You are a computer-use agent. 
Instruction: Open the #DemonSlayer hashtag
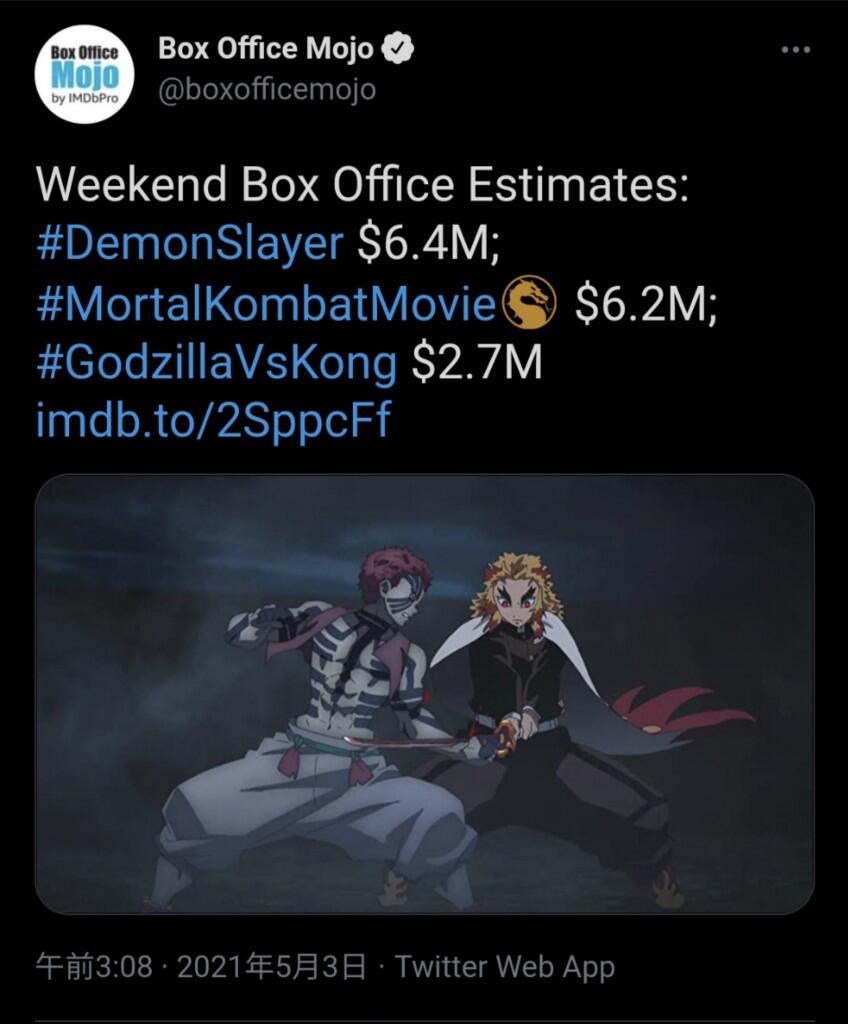190,244
